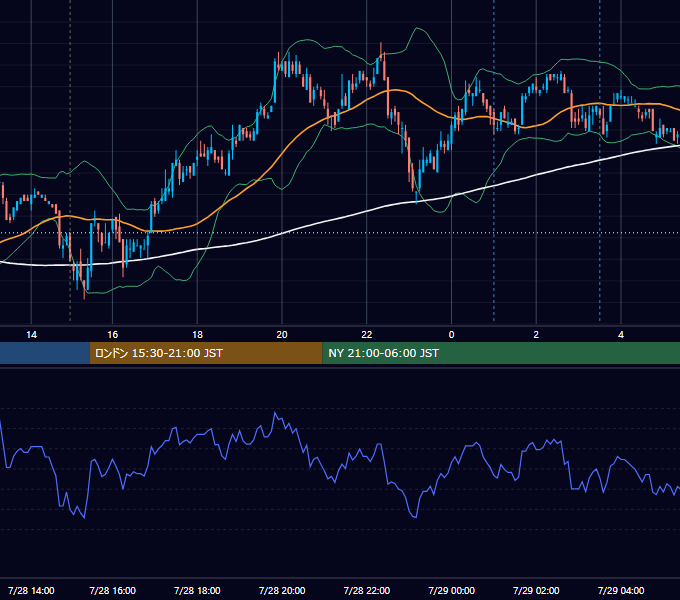Click the 7/28 16:00 time label

(112, 590)
